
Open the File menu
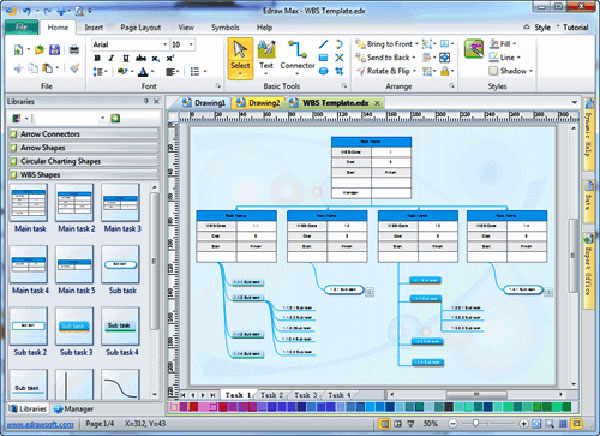coord(22,27)
